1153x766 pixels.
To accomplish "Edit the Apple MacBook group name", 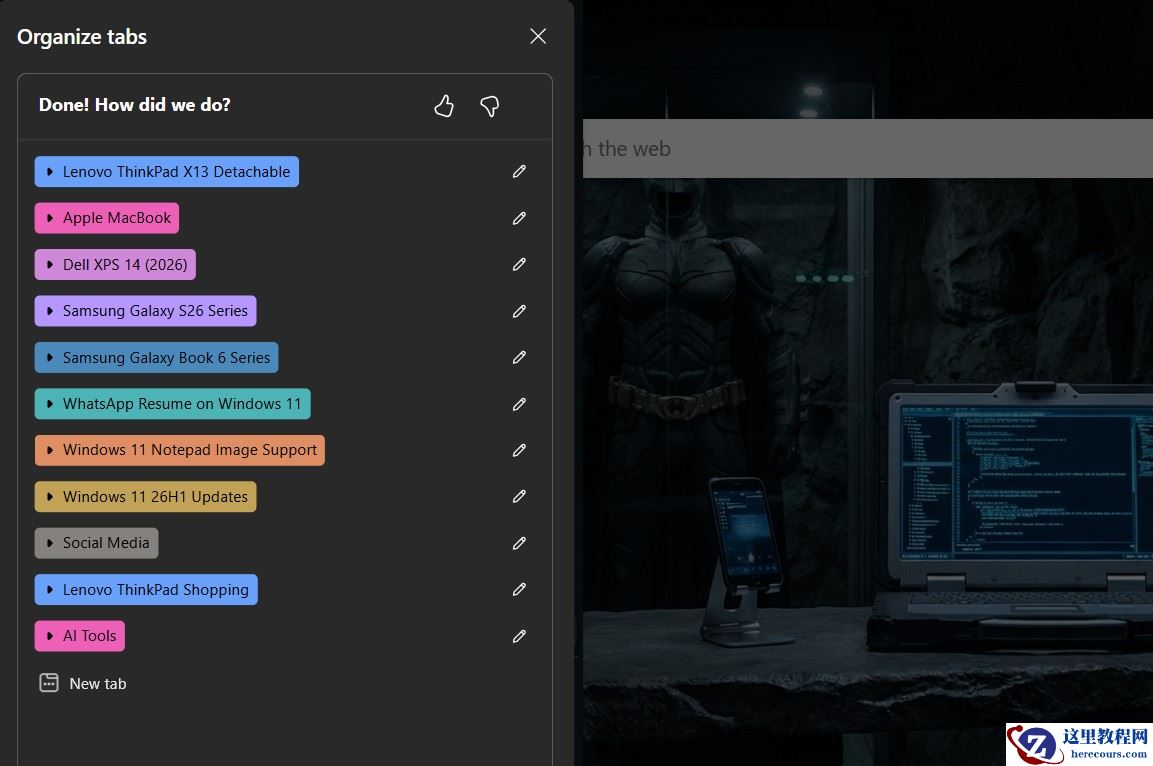I will [519, 218].
